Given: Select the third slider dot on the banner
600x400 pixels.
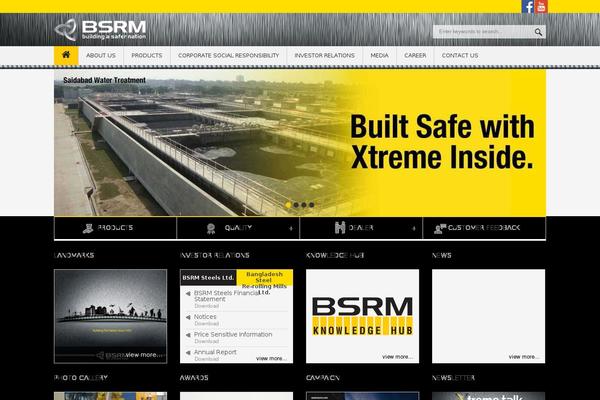Looking at the screenshot, I should click(304, 205).
